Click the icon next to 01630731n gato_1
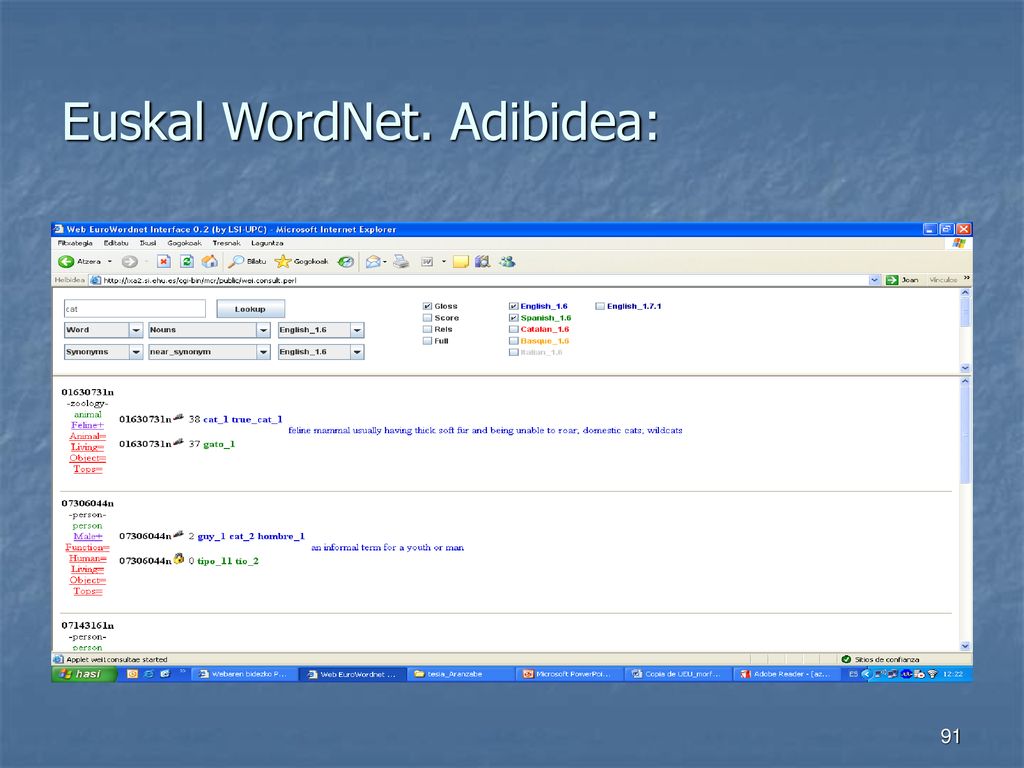Image resolution: width=1024 pixels, height=768 pixels. click(x=178, y=442)
